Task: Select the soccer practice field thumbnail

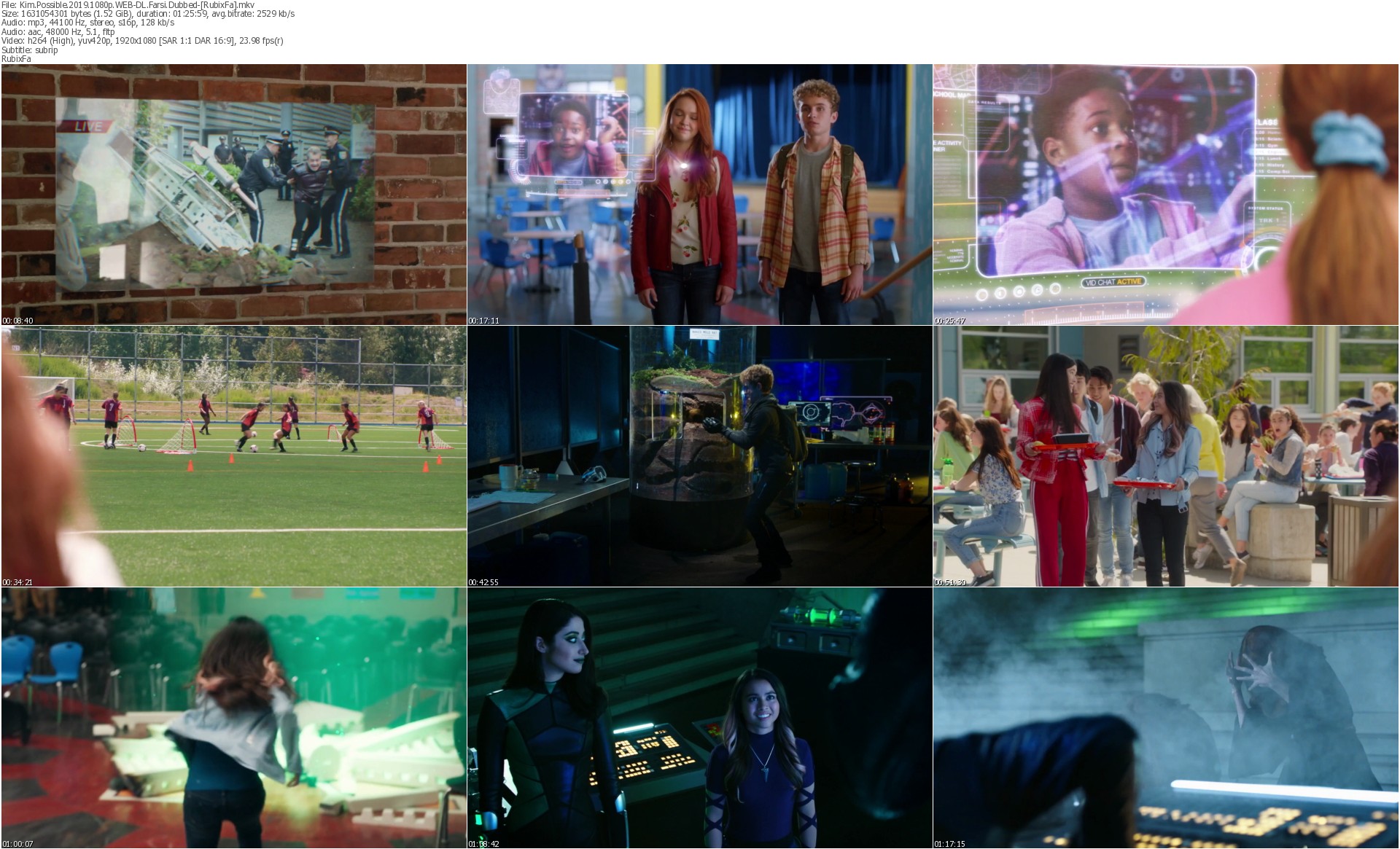Action: [x=234, y=456]
